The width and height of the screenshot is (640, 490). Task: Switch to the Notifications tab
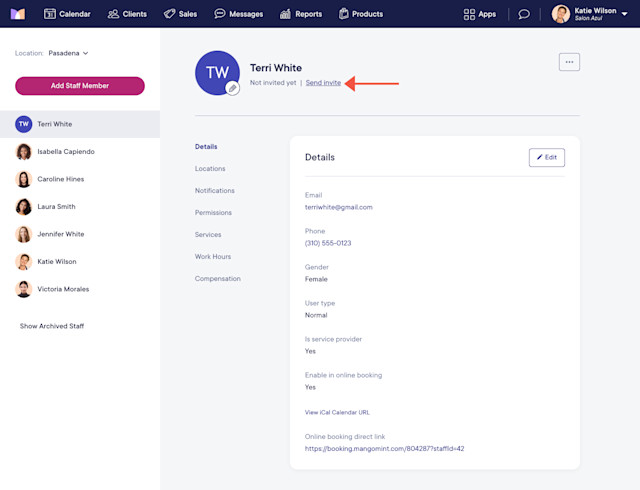[x=215, y=191]
